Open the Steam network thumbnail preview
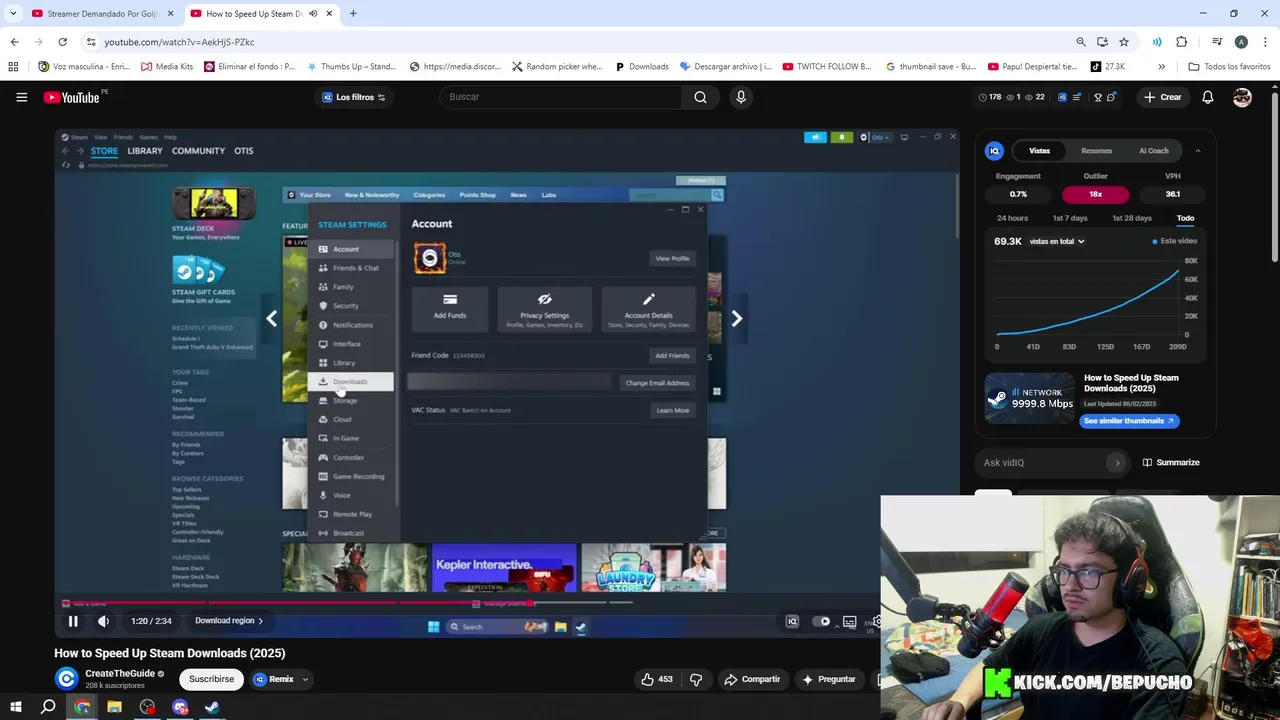Screen dimensions: 1280x720 [x=1029, y=399]
